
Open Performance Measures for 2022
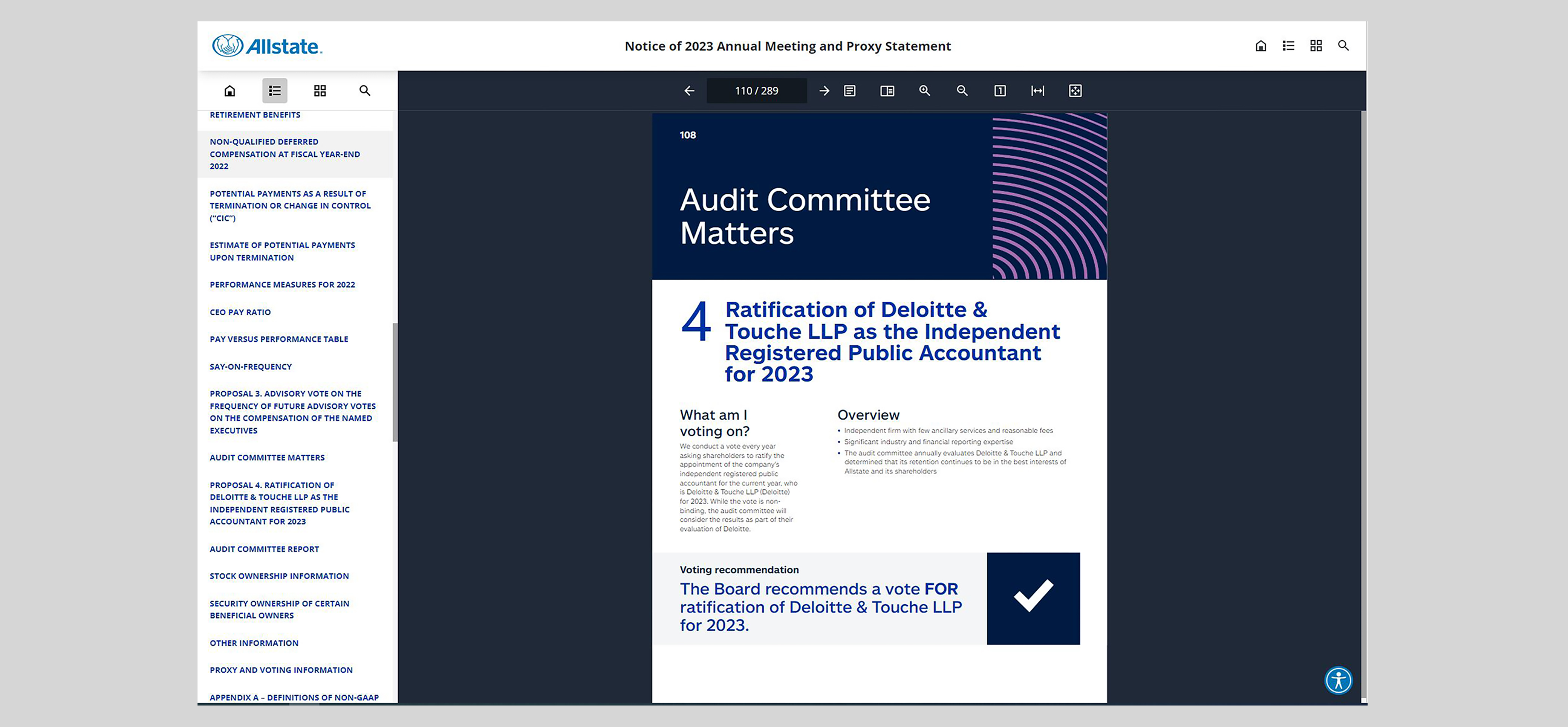click(282, 285)
